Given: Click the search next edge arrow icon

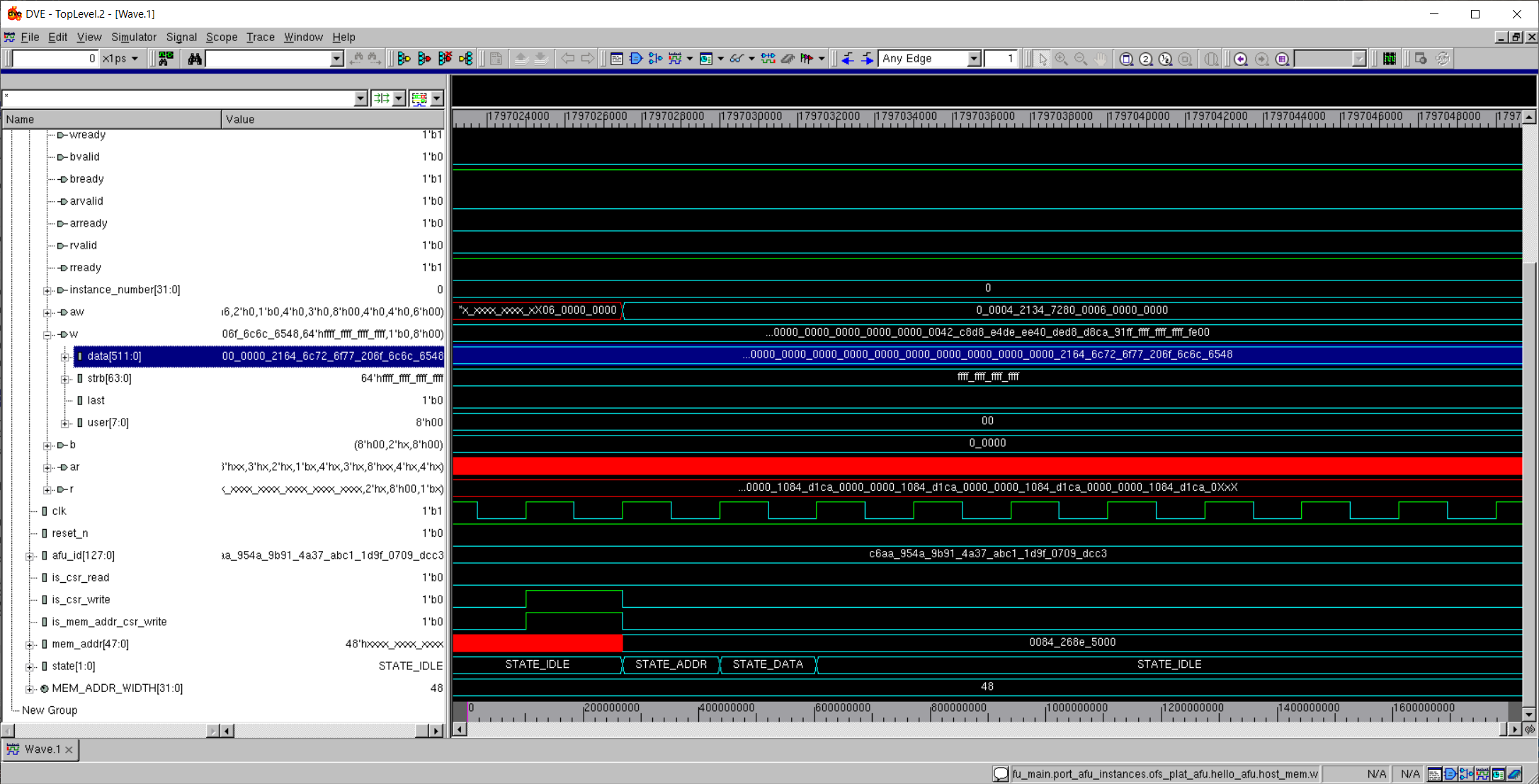Looking at the screenshot, I should [867, 59].
